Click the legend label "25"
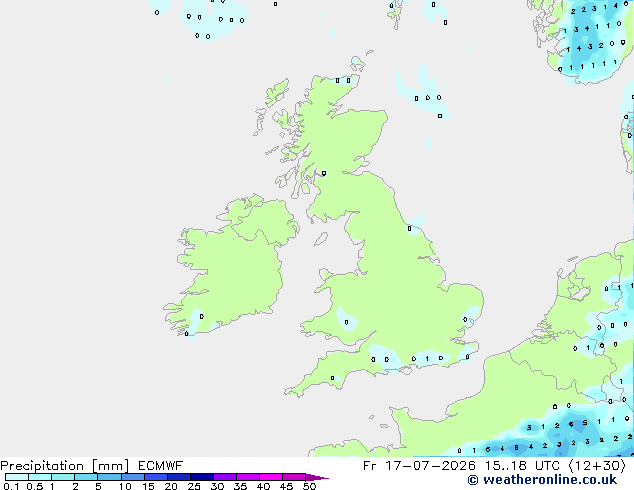Image resolution: width=634 pixels, height=490 pixels. 194,486
